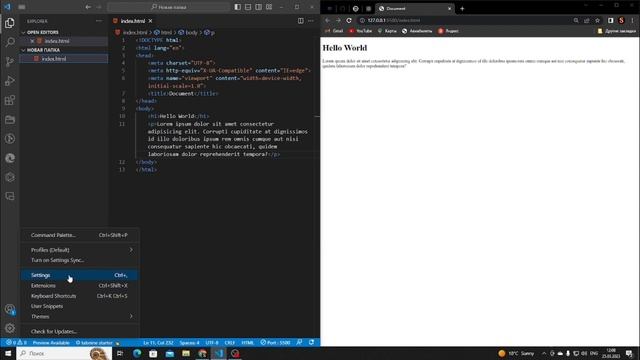Expand the Profiles (Default) submenu
Viewport: 640px width, 360px height.
click(x=80, y=250)
